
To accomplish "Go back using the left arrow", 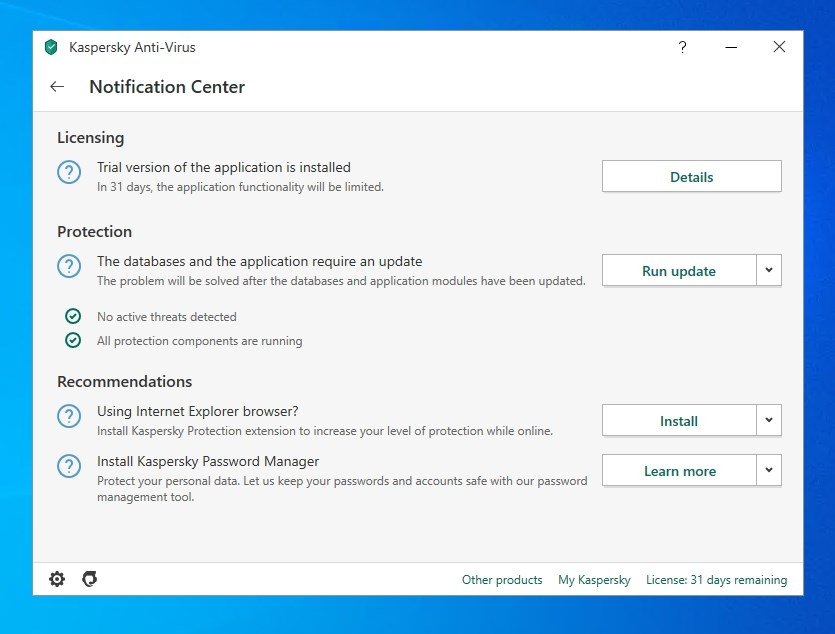I will [x=57, y=87].
